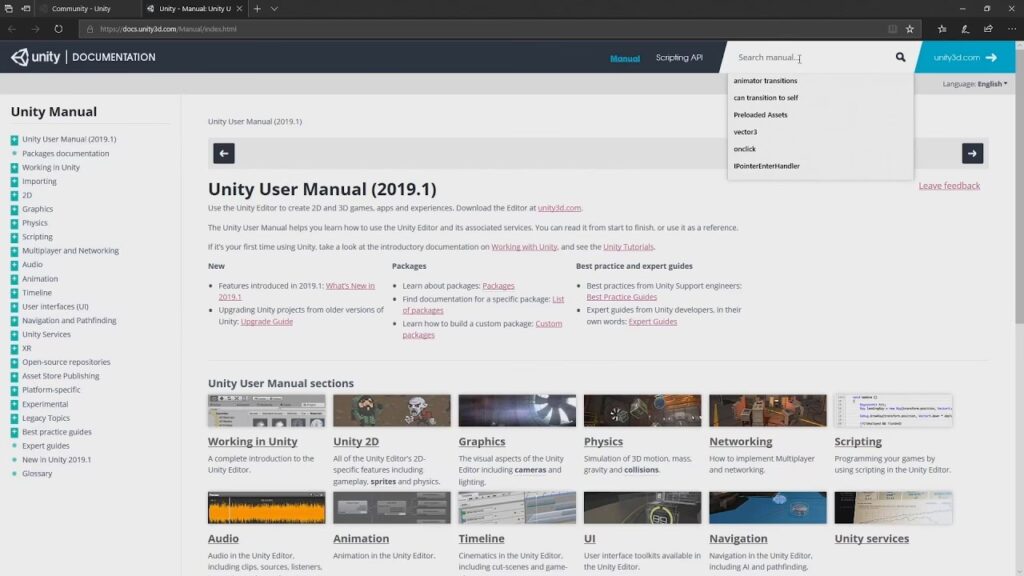Click the search magnifier icon
The image size is (1024, 576).
click(900, 57)
